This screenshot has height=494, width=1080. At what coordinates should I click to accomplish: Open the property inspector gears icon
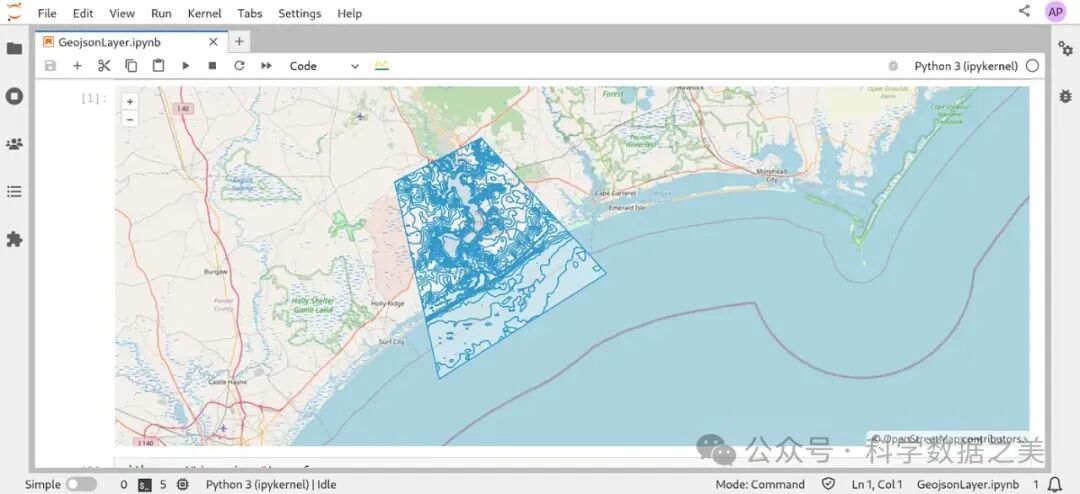pyautogui.click(x=1065, y=48)
